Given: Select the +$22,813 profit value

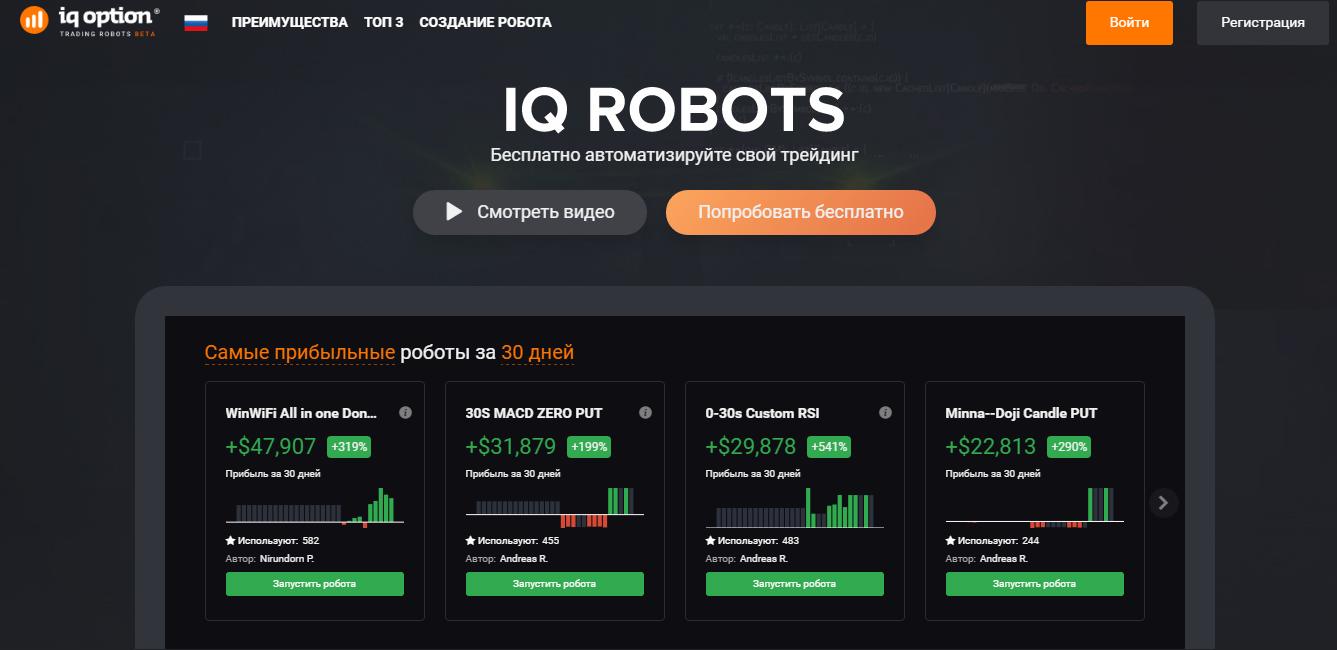Looking at the screenshot, I should [991, 447].
